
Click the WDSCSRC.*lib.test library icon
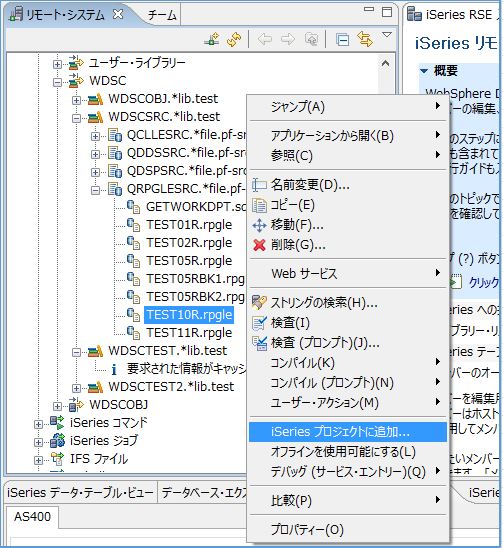pyautogui.click(x=95, y=117)
